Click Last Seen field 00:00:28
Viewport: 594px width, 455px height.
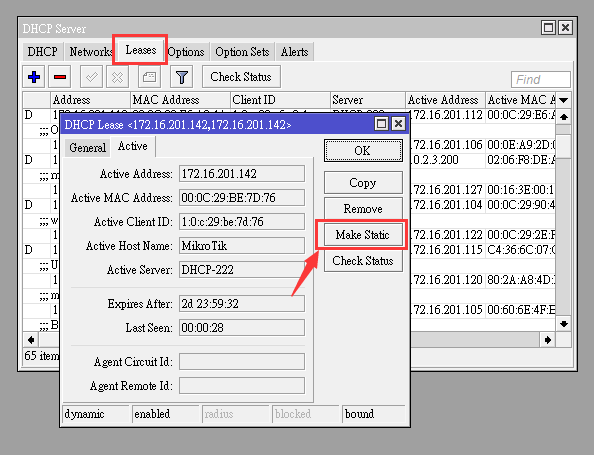pyautogui.click(x=242, y=328)
